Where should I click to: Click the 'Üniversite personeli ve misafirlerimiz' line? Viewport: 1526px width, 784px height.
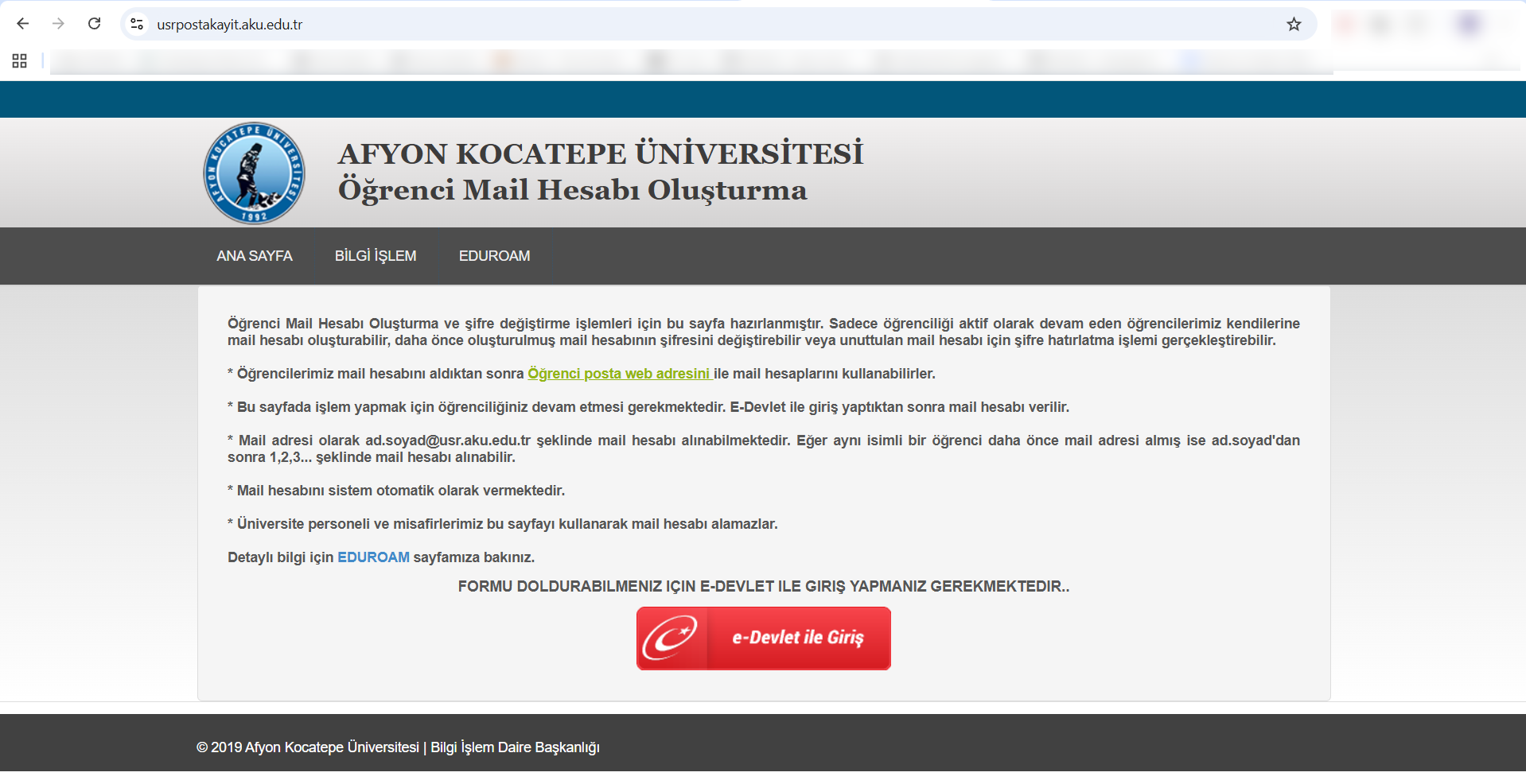503,524
